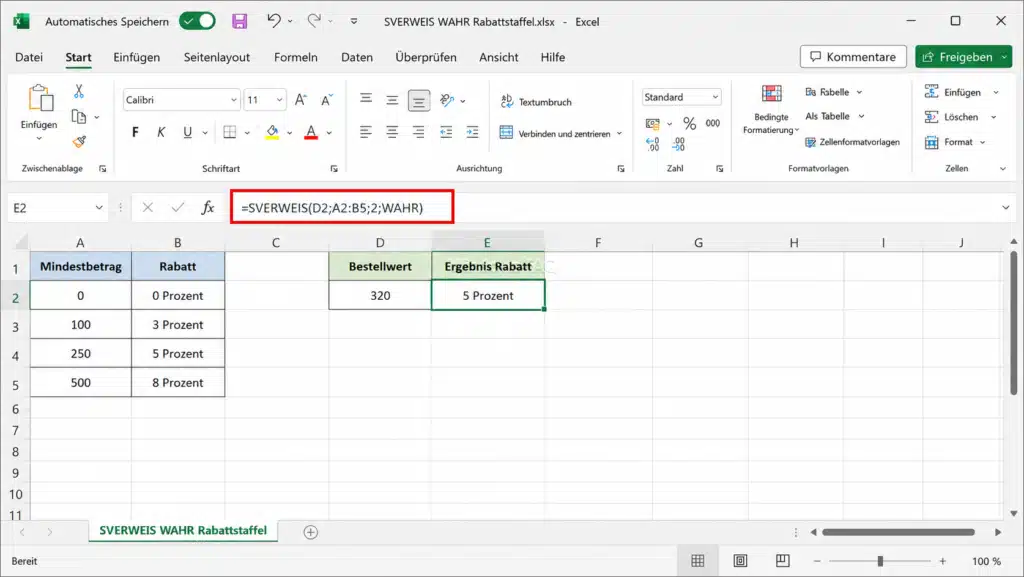Decrease font size with smaller A
Viewport: 1024px width, 577px height.
pyautogui.click(x=326, y=100)
